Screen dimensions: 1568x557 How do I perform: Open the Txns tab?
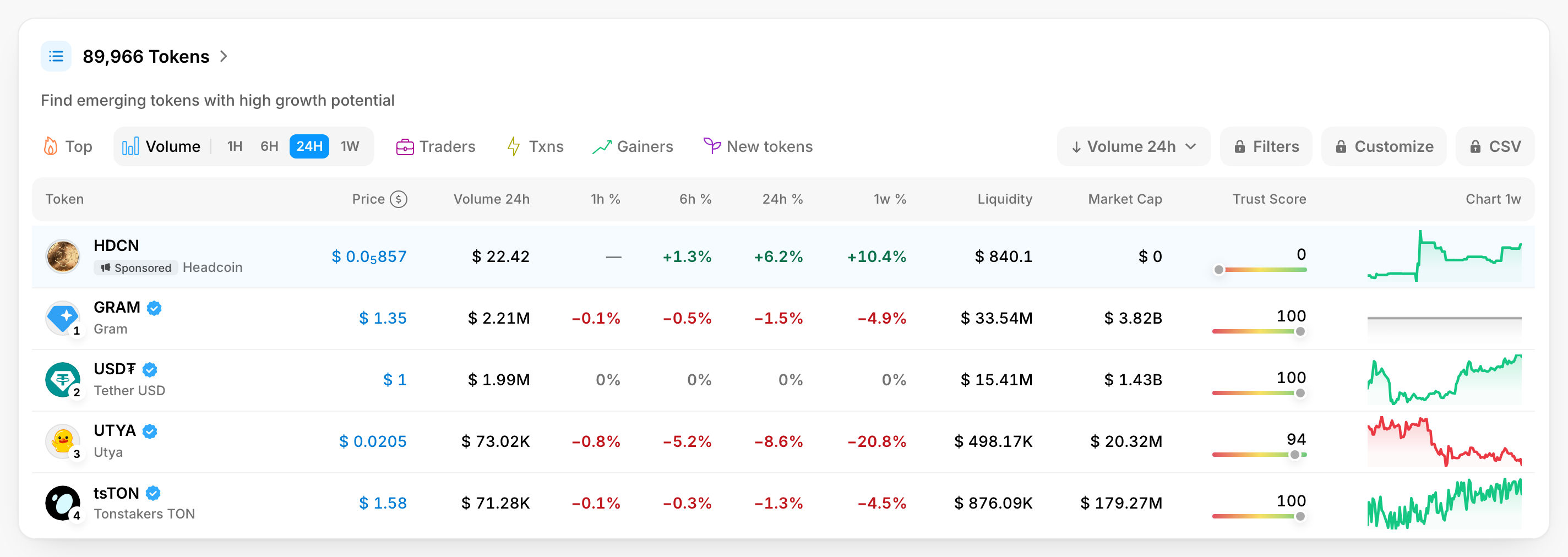536,147
